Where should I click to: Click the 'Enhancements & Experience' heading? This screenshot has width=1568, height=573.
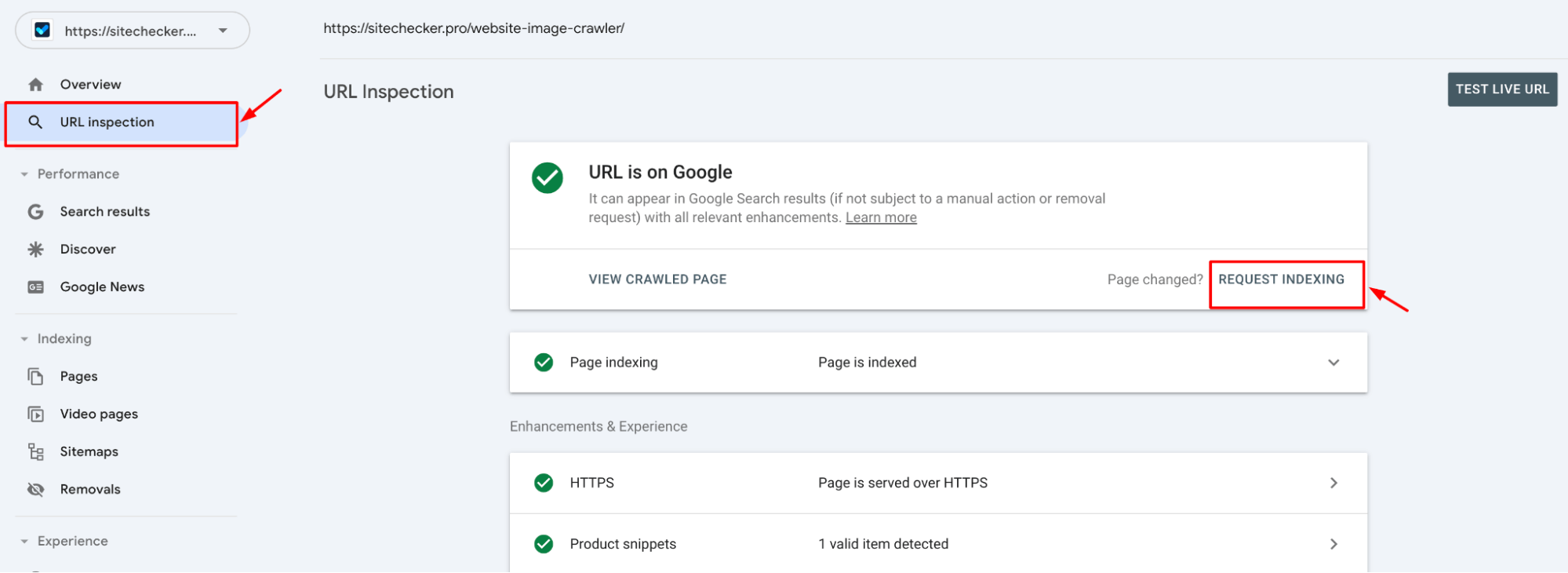[x=598, y=426]
